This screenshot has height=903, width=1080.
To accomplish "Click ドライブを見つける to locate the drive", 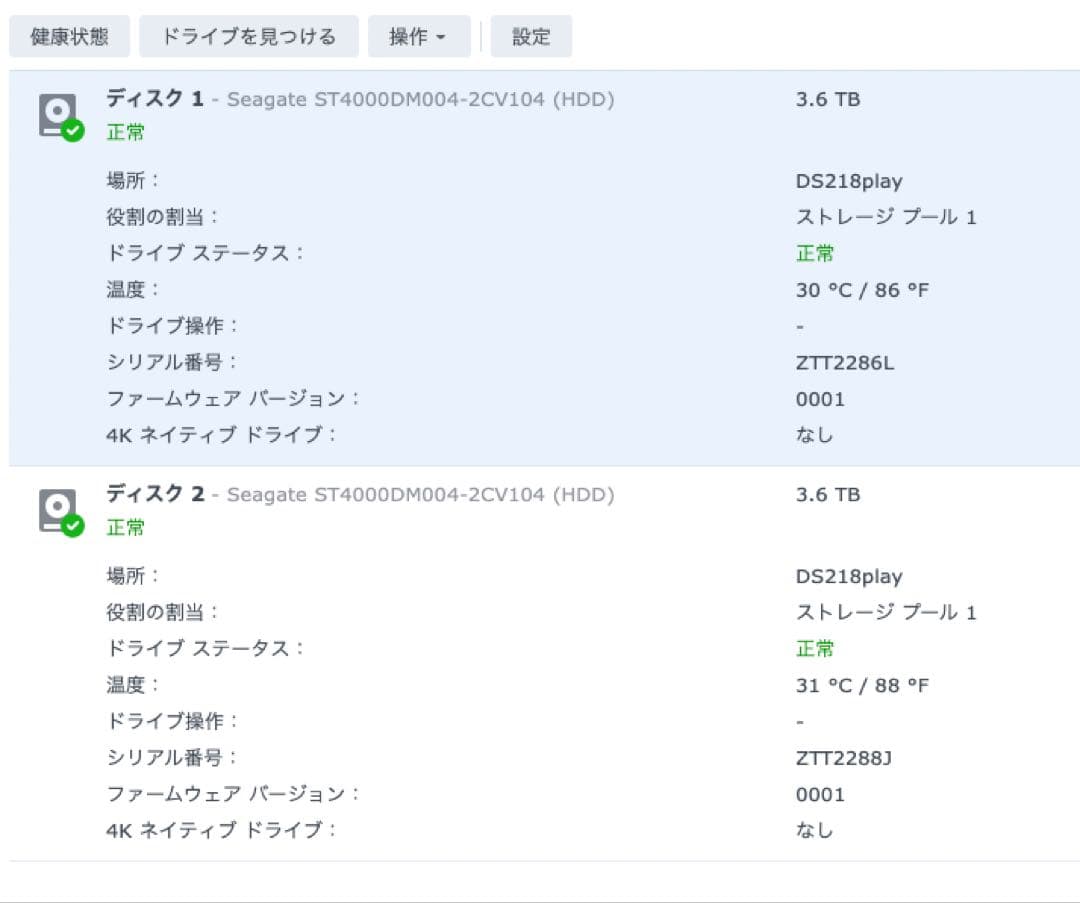I will pos(248,36).
